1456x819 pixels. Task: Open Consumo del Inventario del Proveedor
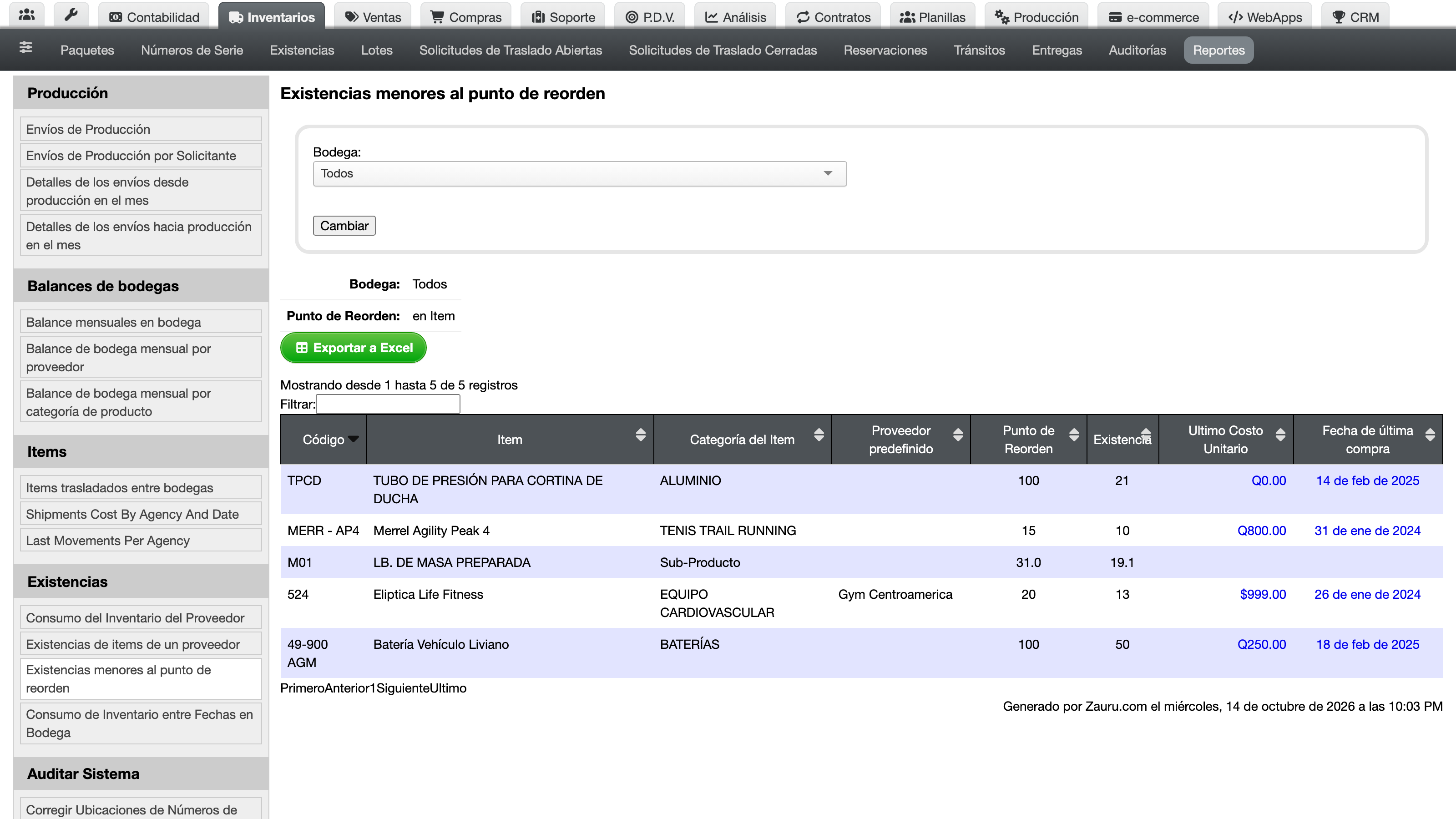click(141, 617)
